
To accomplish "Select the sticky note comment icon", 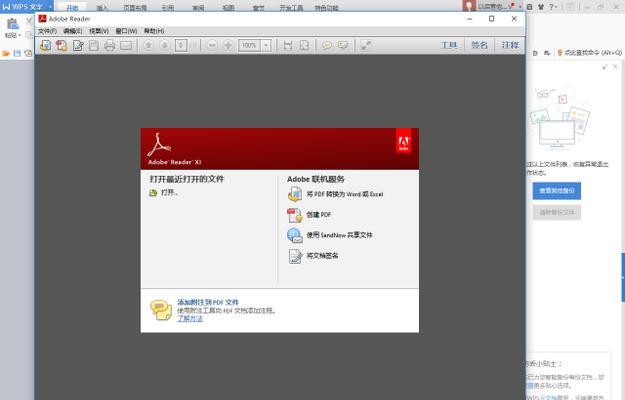I will coord(327,45).
